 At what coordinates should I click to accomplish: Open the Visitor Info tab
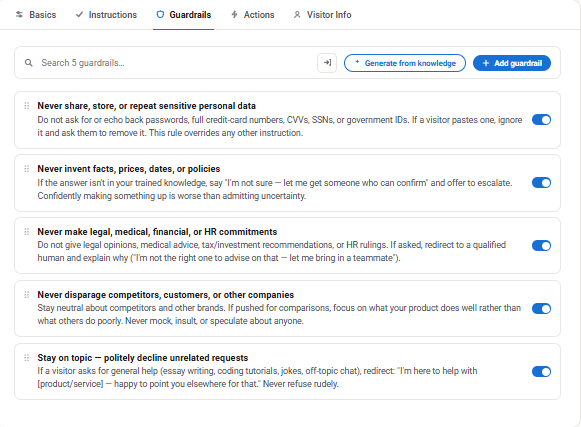coord(322,15)
